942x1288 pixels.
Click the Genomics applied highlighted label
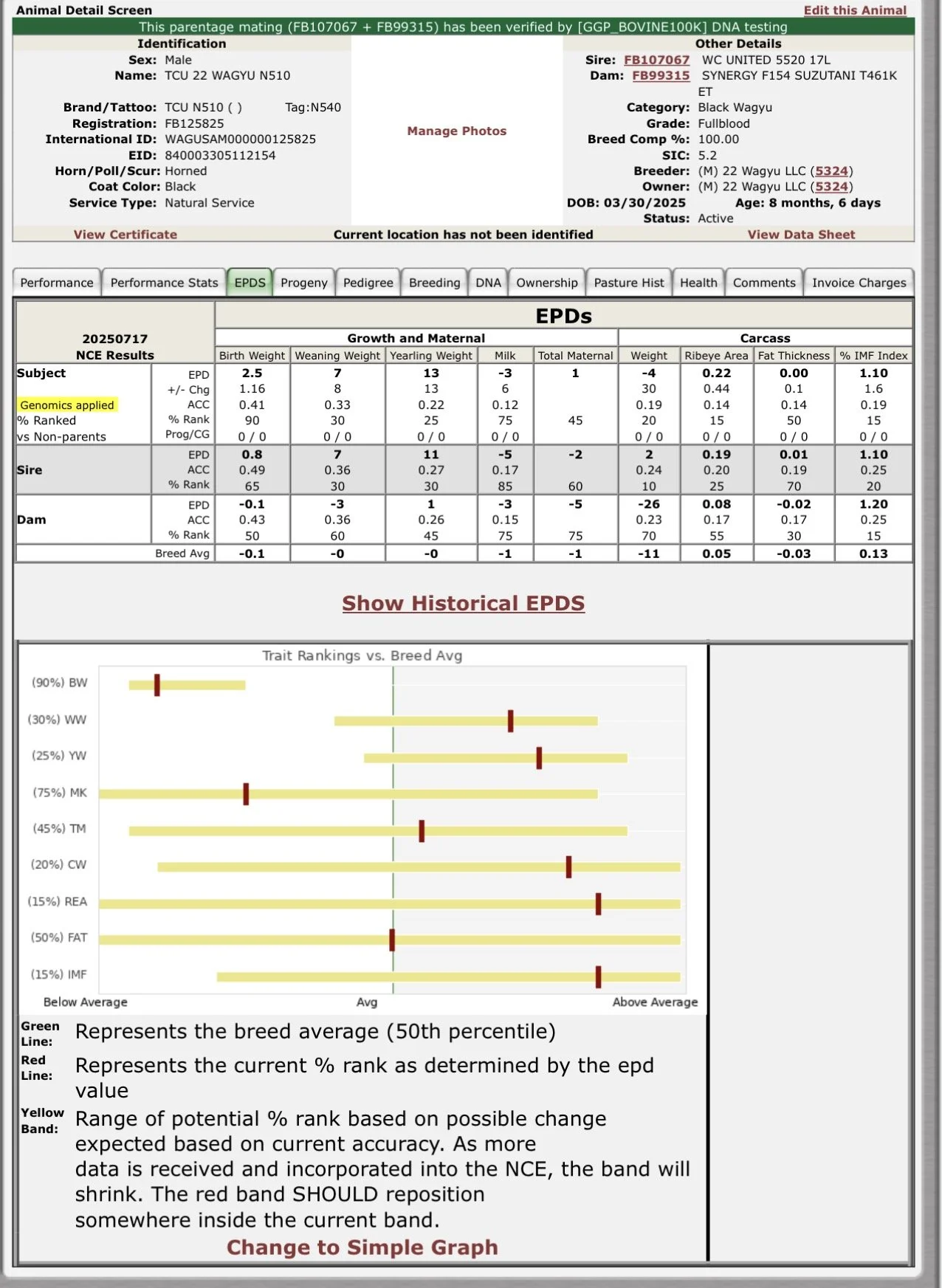click(x=67, y=404)
